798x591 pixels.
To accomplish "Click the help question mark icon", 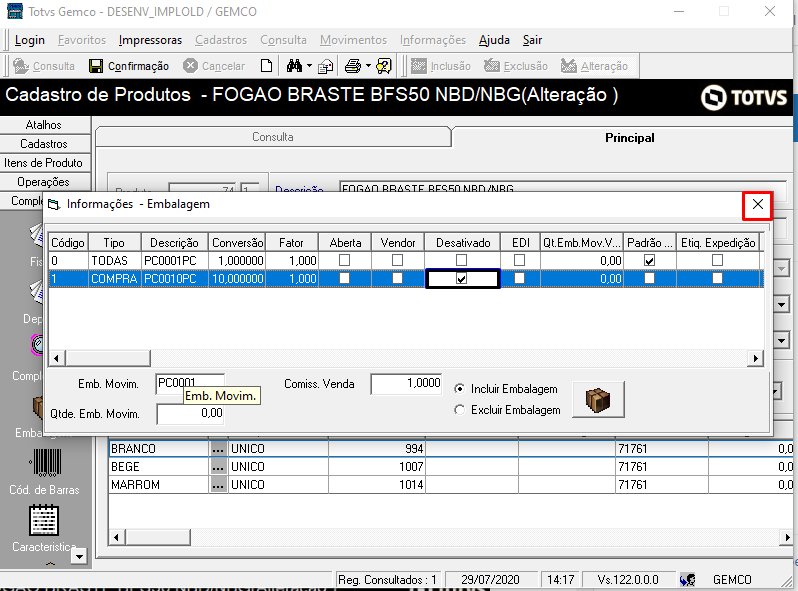I will tap(384, 66).
